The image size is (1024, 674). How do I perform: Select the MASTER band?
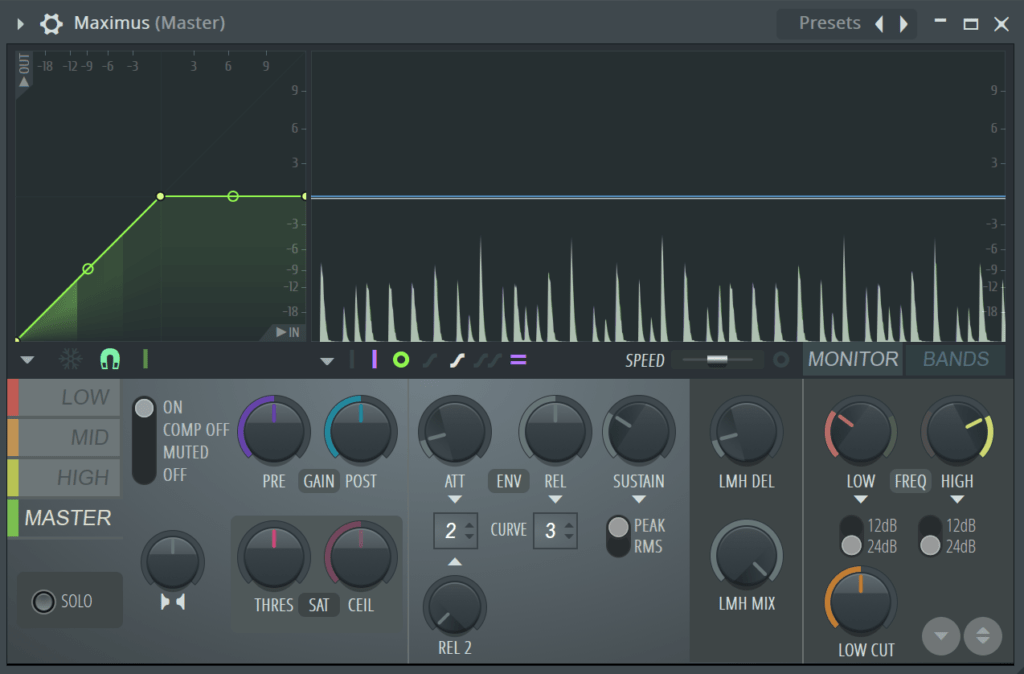click(x=64, y=518)
